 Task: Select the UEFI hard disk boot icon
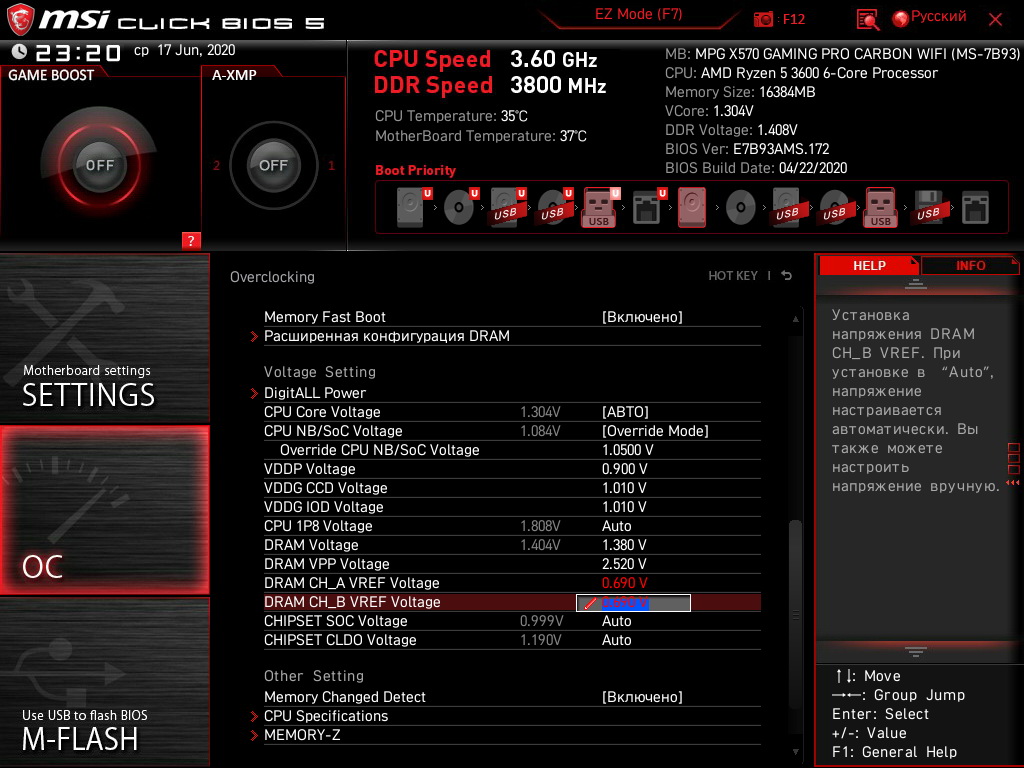tap(414, 208)
